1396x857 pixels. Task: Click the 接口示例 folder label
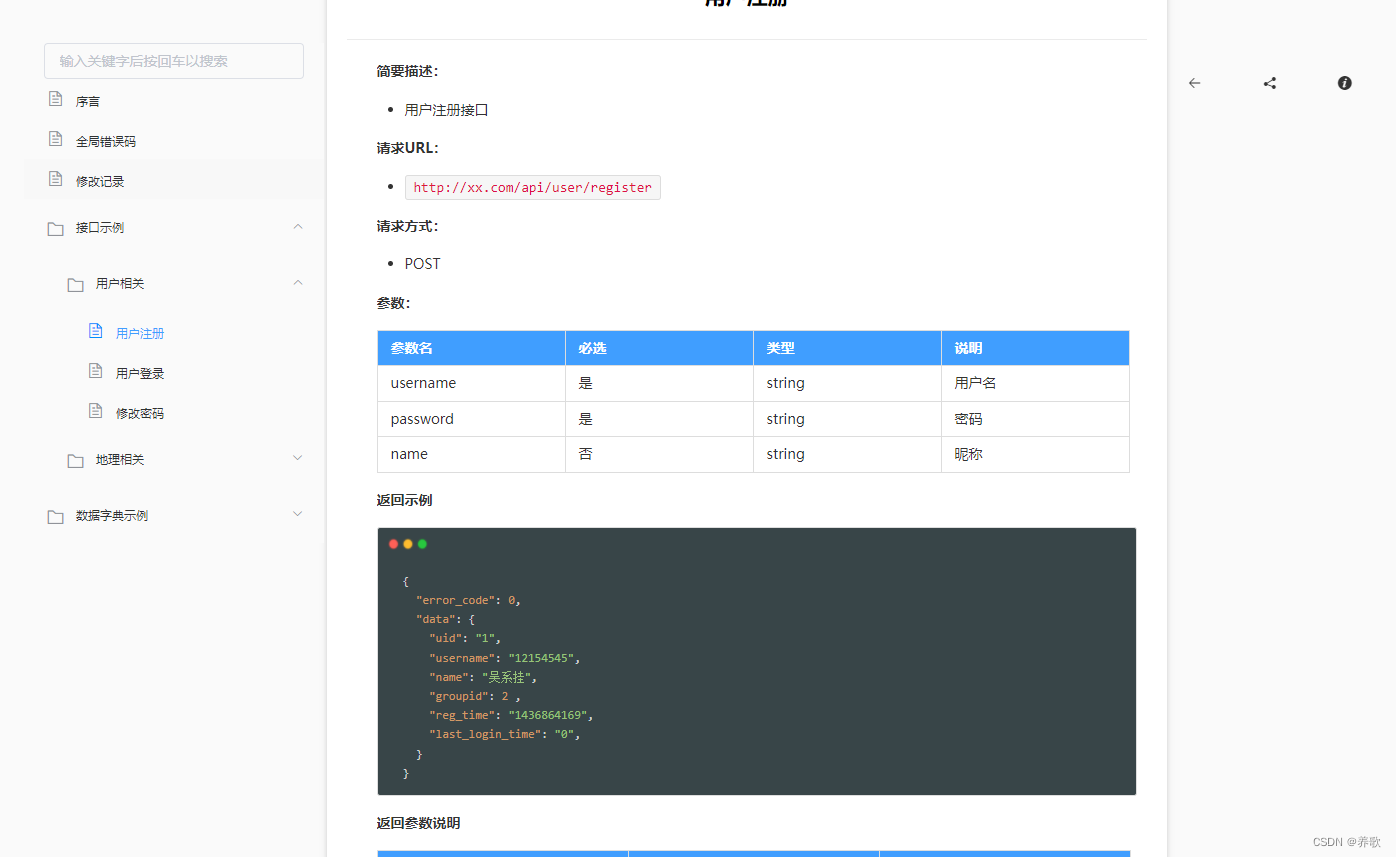[100, 228]
